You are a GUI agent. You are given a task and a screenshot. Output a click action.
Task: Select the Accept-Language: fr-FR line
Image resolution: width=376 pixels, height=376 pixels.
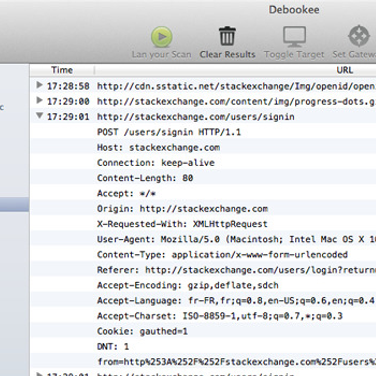[236, 301]
